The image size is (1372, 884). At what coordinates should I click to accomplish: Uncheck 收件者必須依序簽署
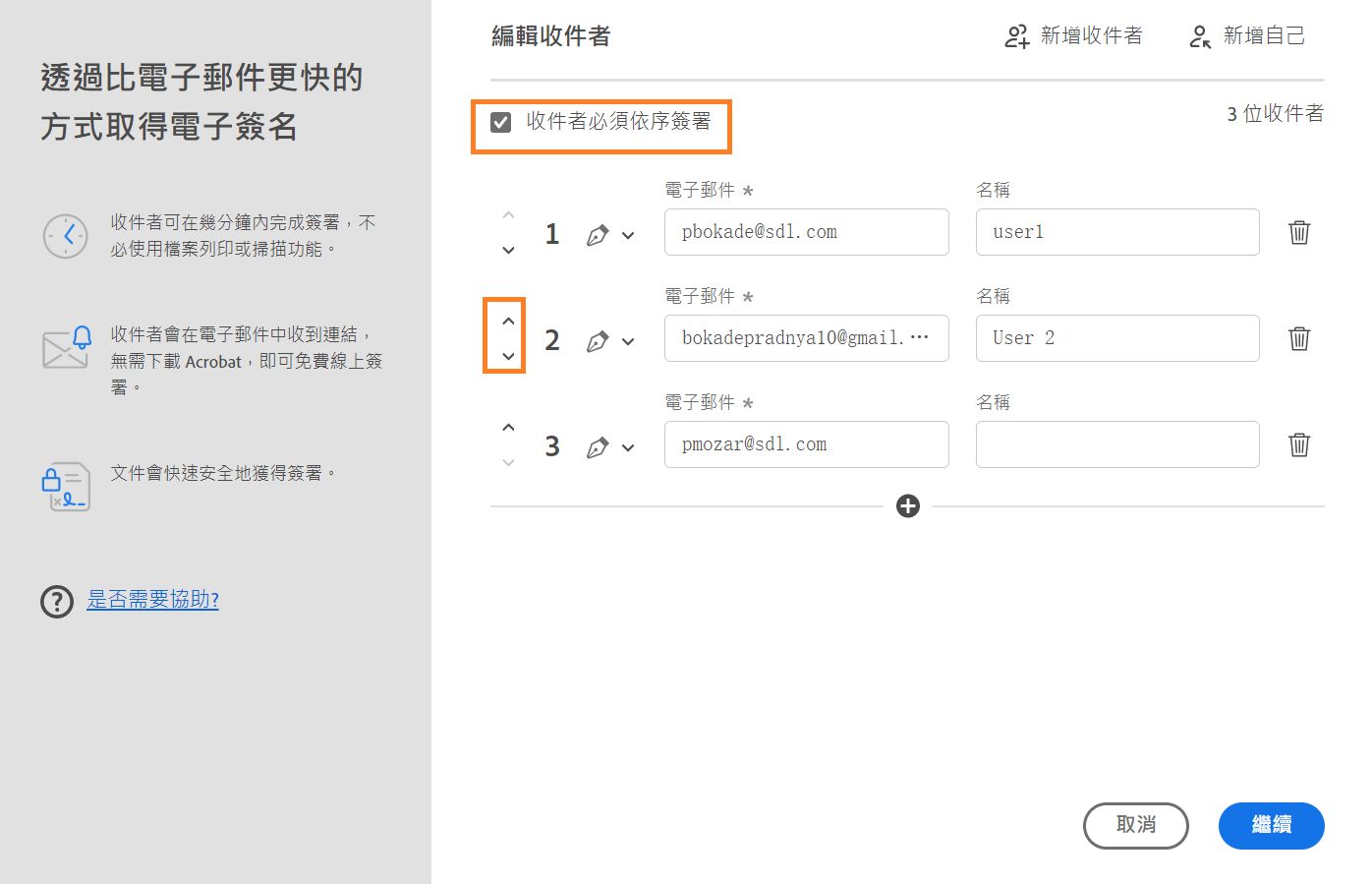[x=499, y=121]
